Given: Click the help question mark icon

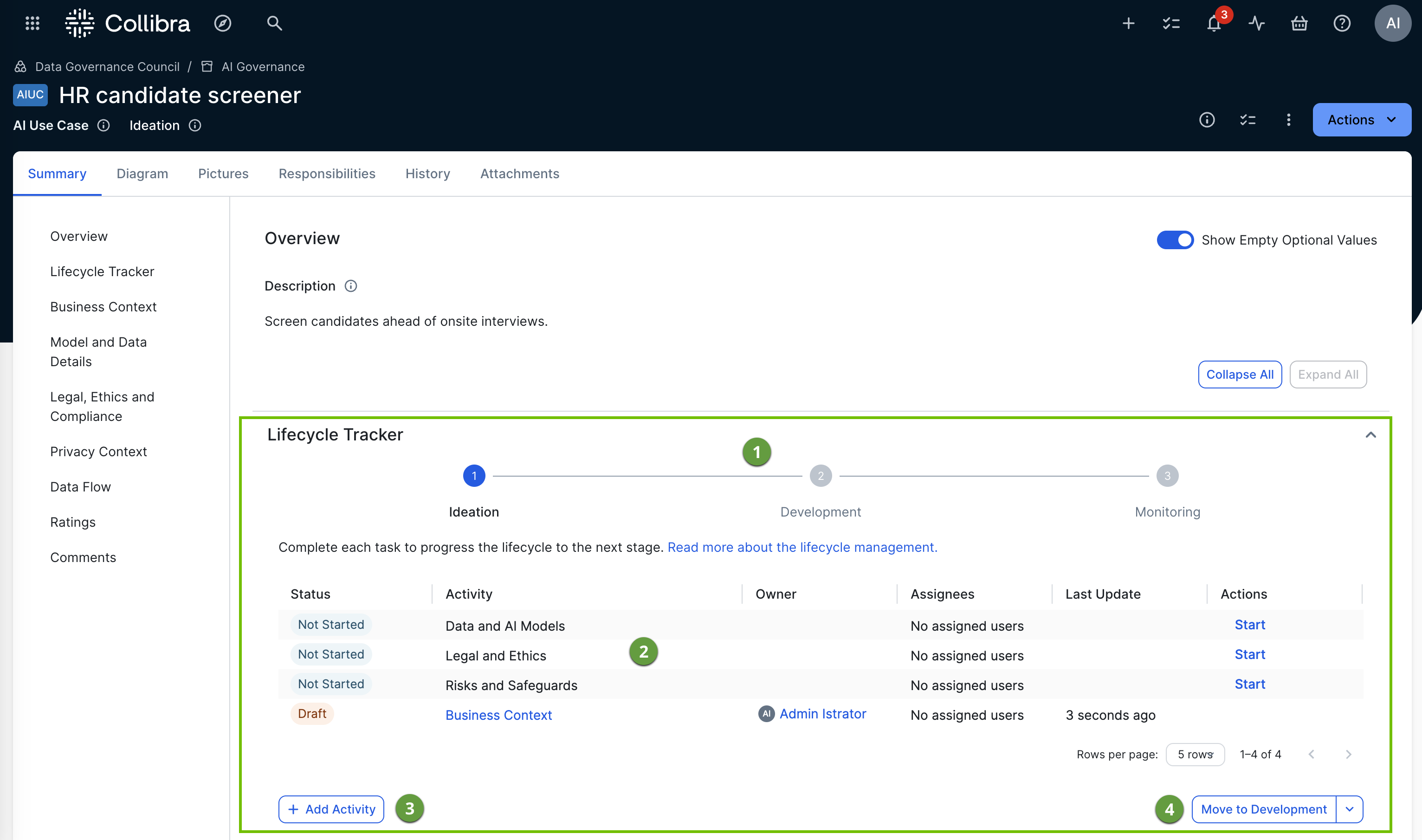Looking at the screenshot, I should [x=1342, y=23].
